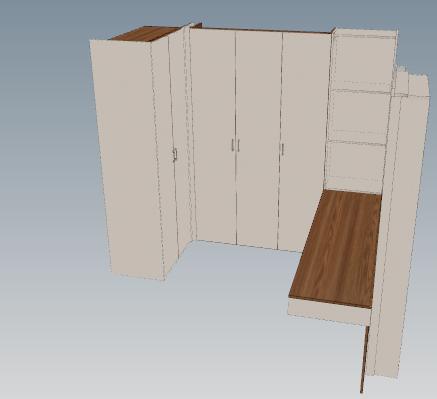Select the beige front apron under desk
The image size is (437, 399).
point(328,312)
